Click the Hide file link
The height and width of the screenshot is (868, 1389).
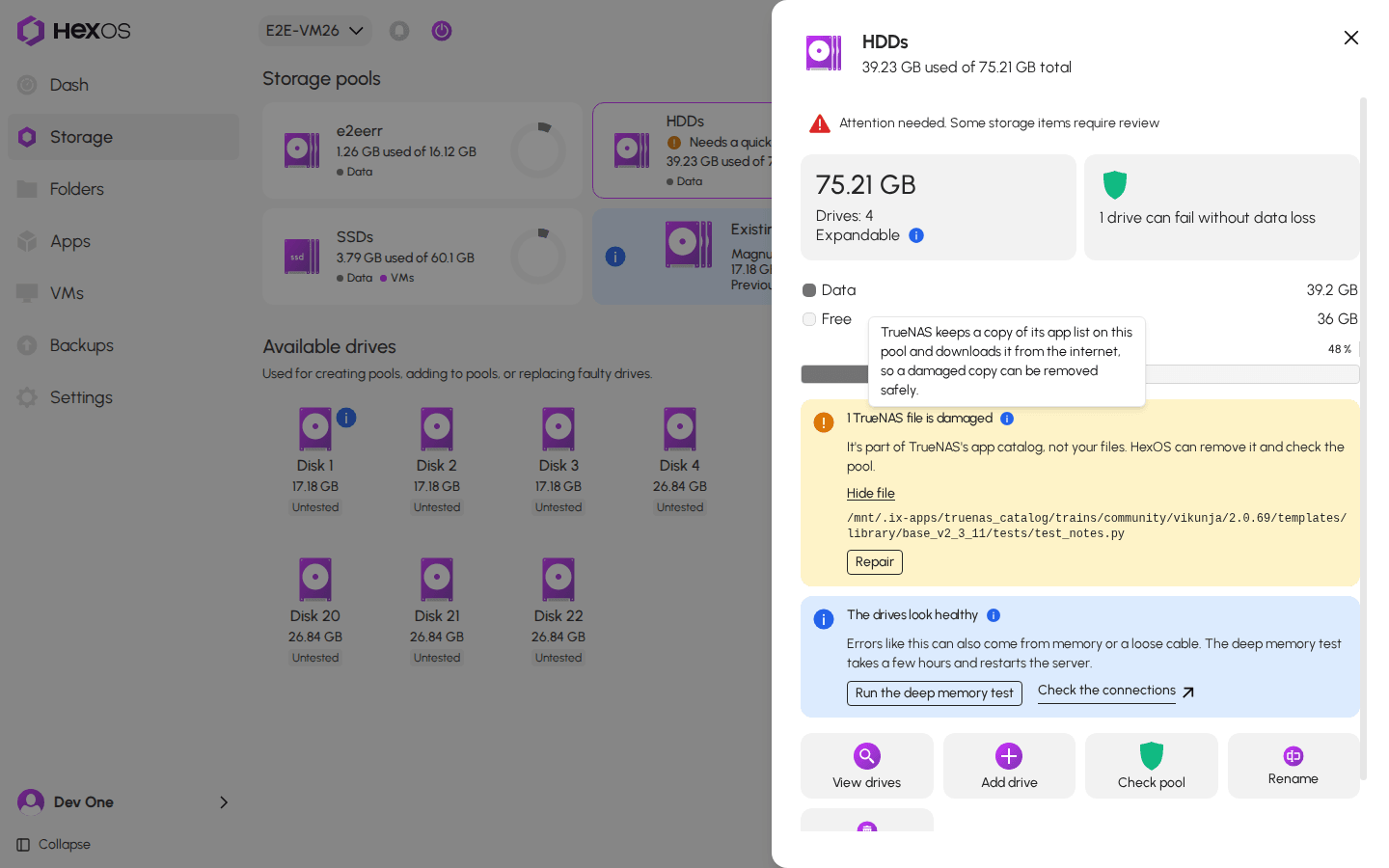tap(871, 493)
